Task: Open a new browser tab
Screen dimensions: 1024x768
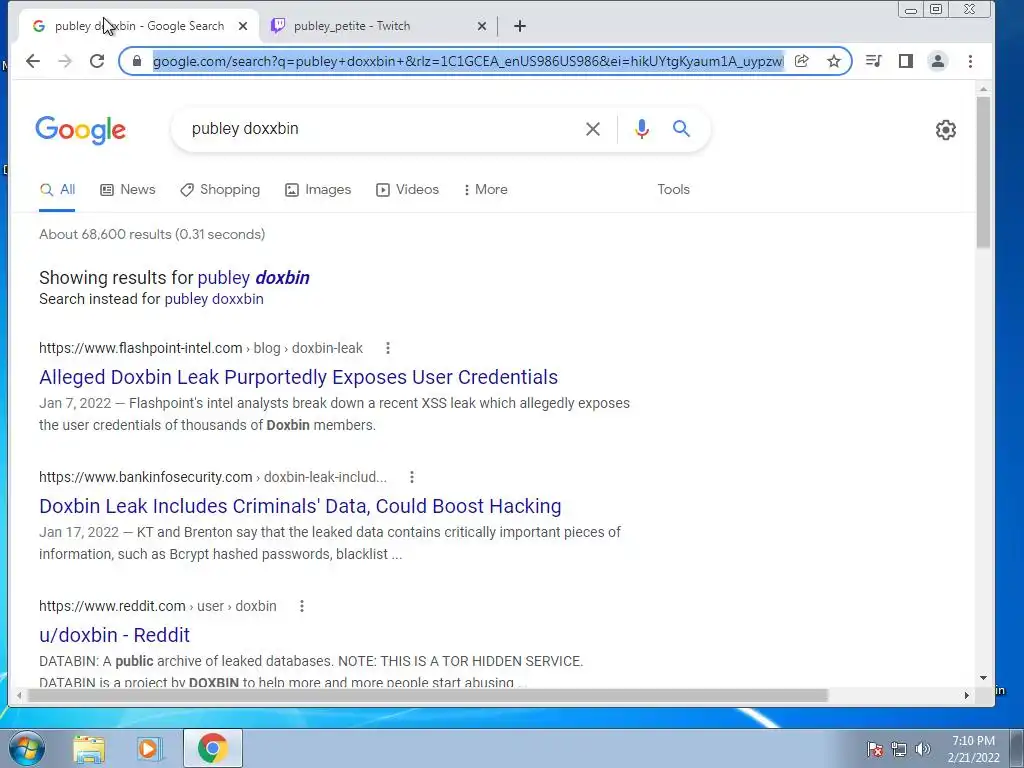Action: point(520,26)
